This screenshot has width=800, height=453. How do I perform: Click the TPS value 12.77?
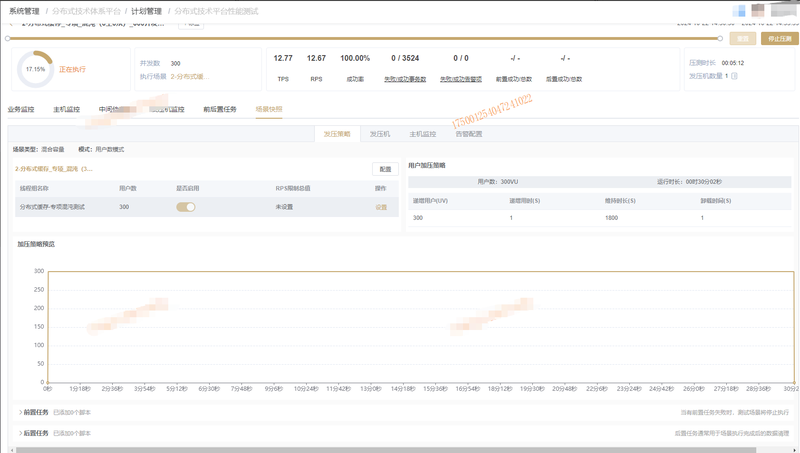click(x=283, y=58)
